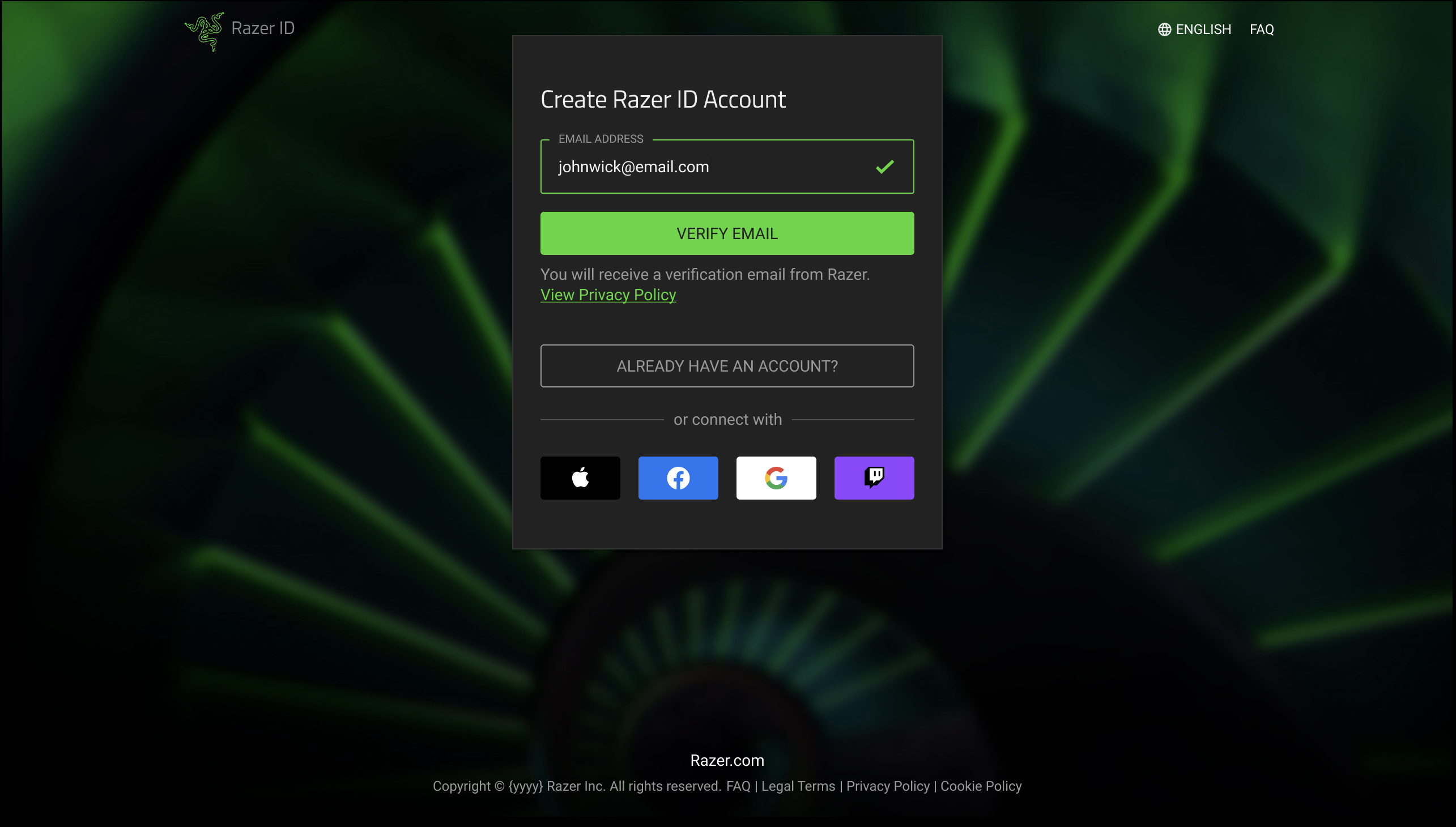
Task: Click the globe language icon
Action: click(x=1164, y=29)
